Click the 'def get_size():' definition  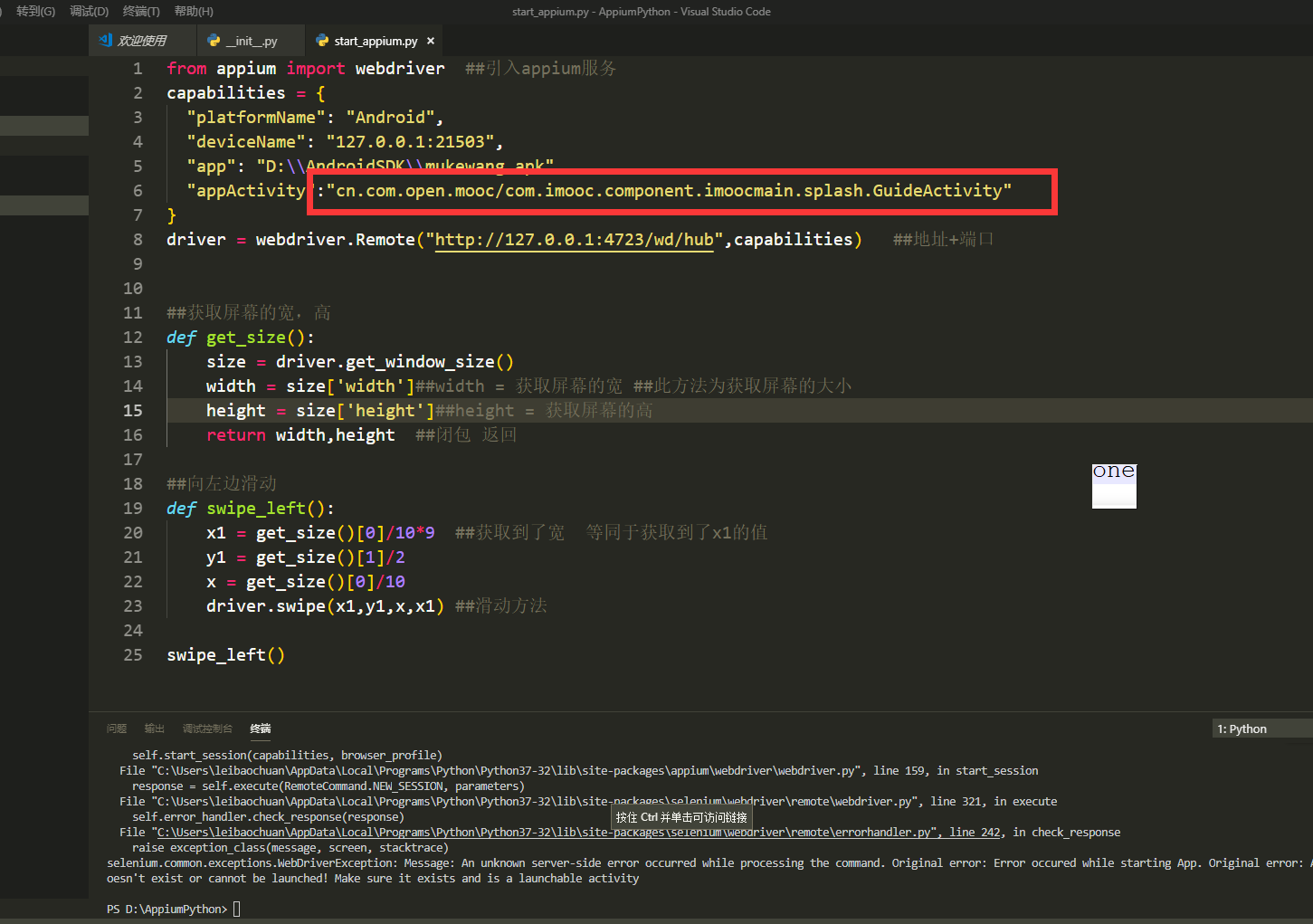pyautogui.click(x=241, y=338)
